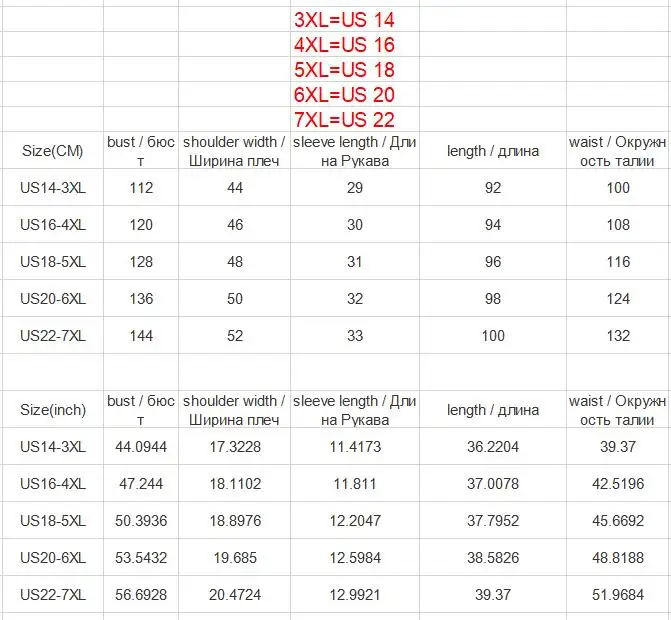Click the red 3XL=US 14 cell
The image size is (671, 620).
[354, 20]
